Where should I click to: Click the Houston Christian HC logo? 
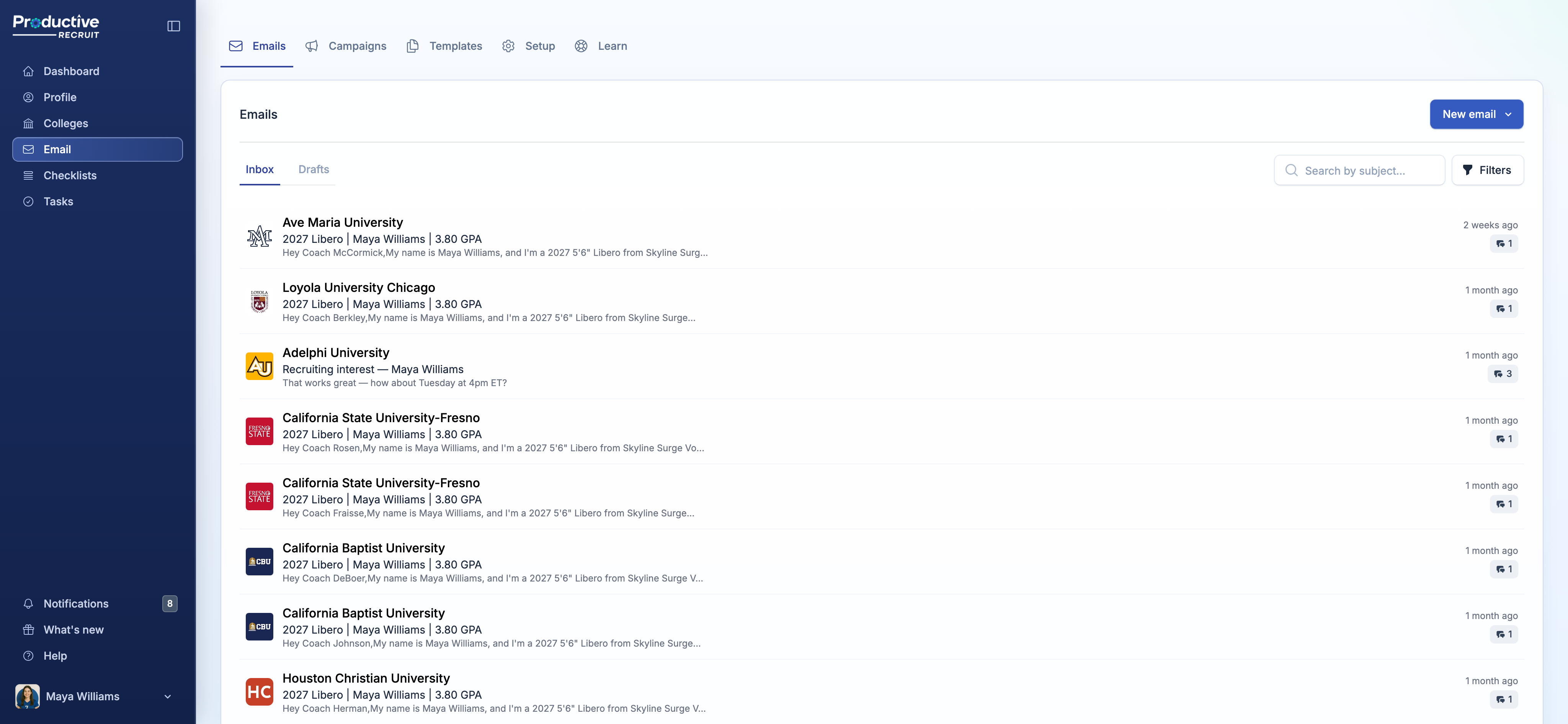click(259, 692)
